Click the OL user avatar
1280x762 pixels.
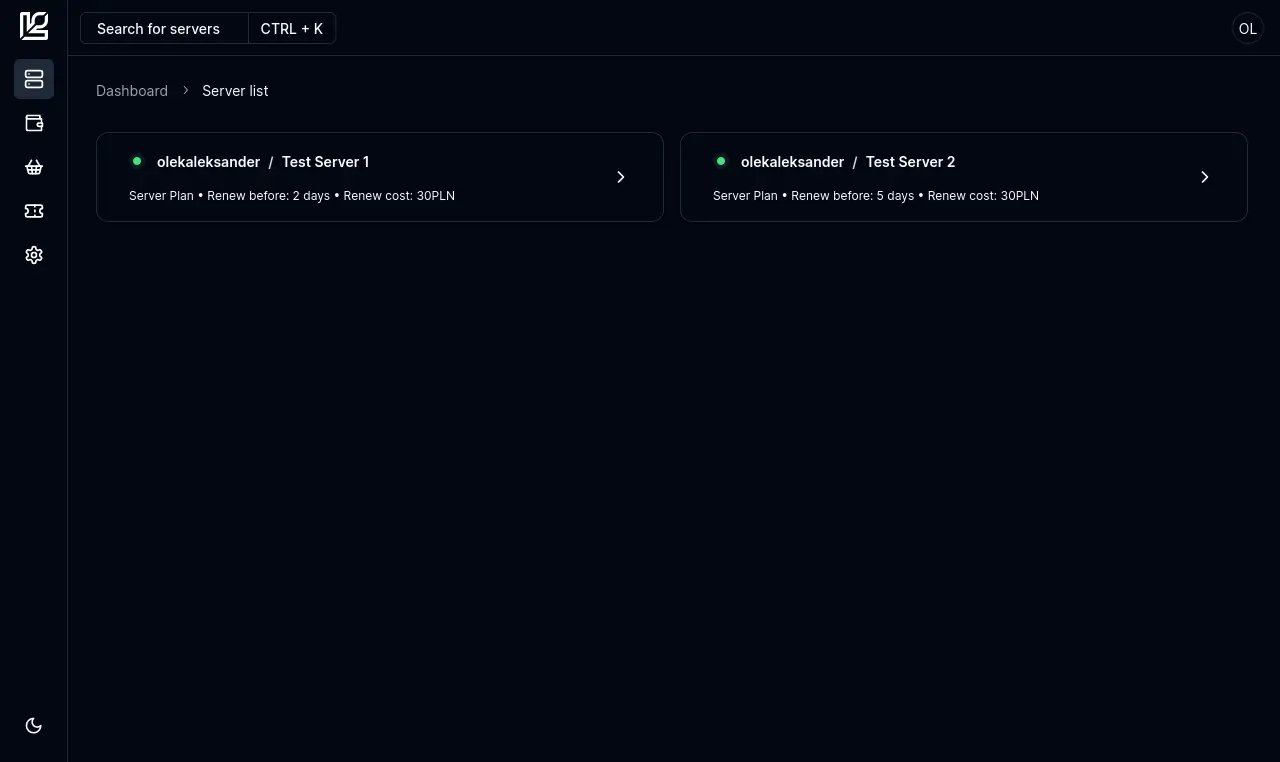(x=1247, y=28)
